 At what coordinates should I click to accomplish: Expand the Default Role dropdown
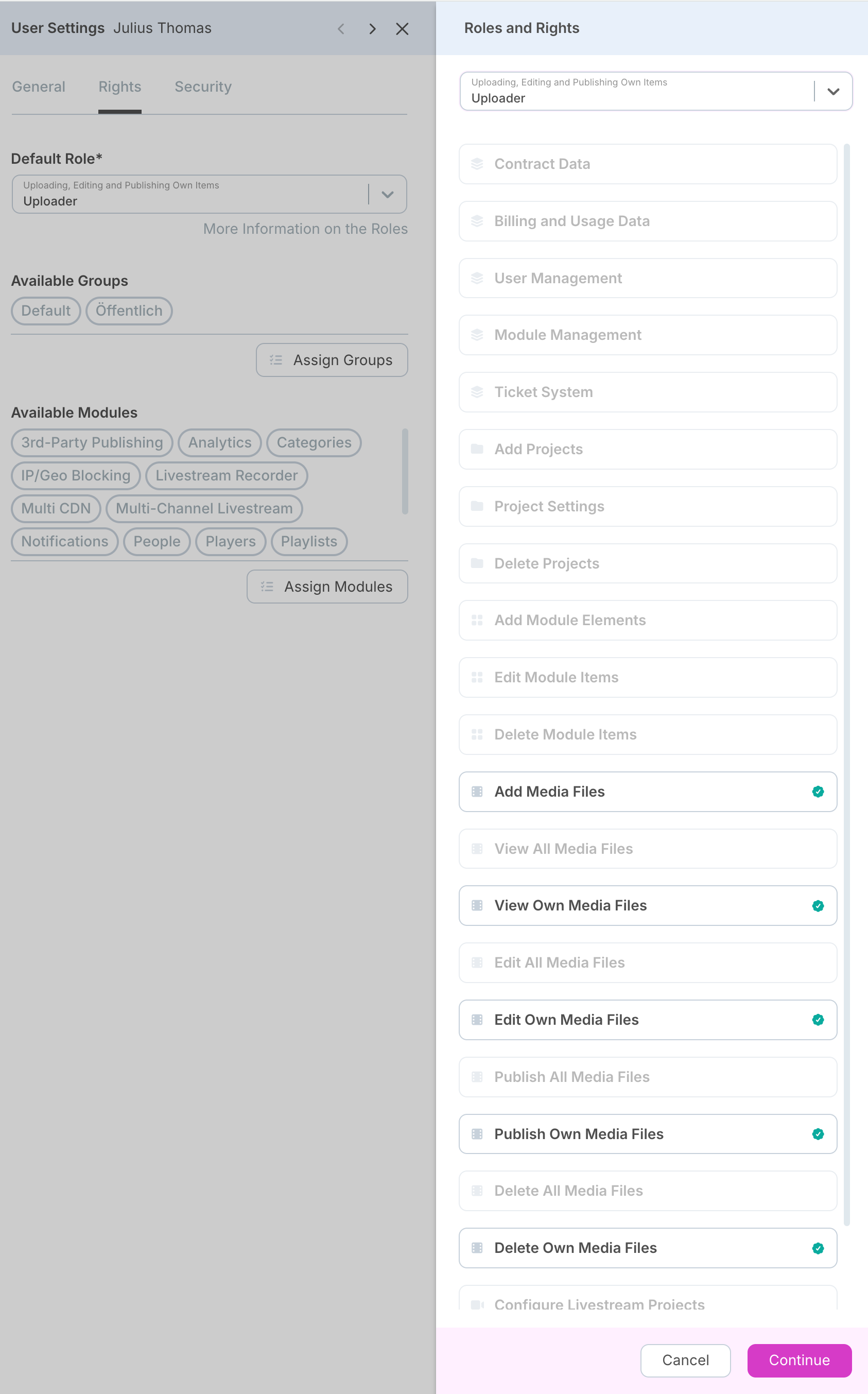[388, 195]
